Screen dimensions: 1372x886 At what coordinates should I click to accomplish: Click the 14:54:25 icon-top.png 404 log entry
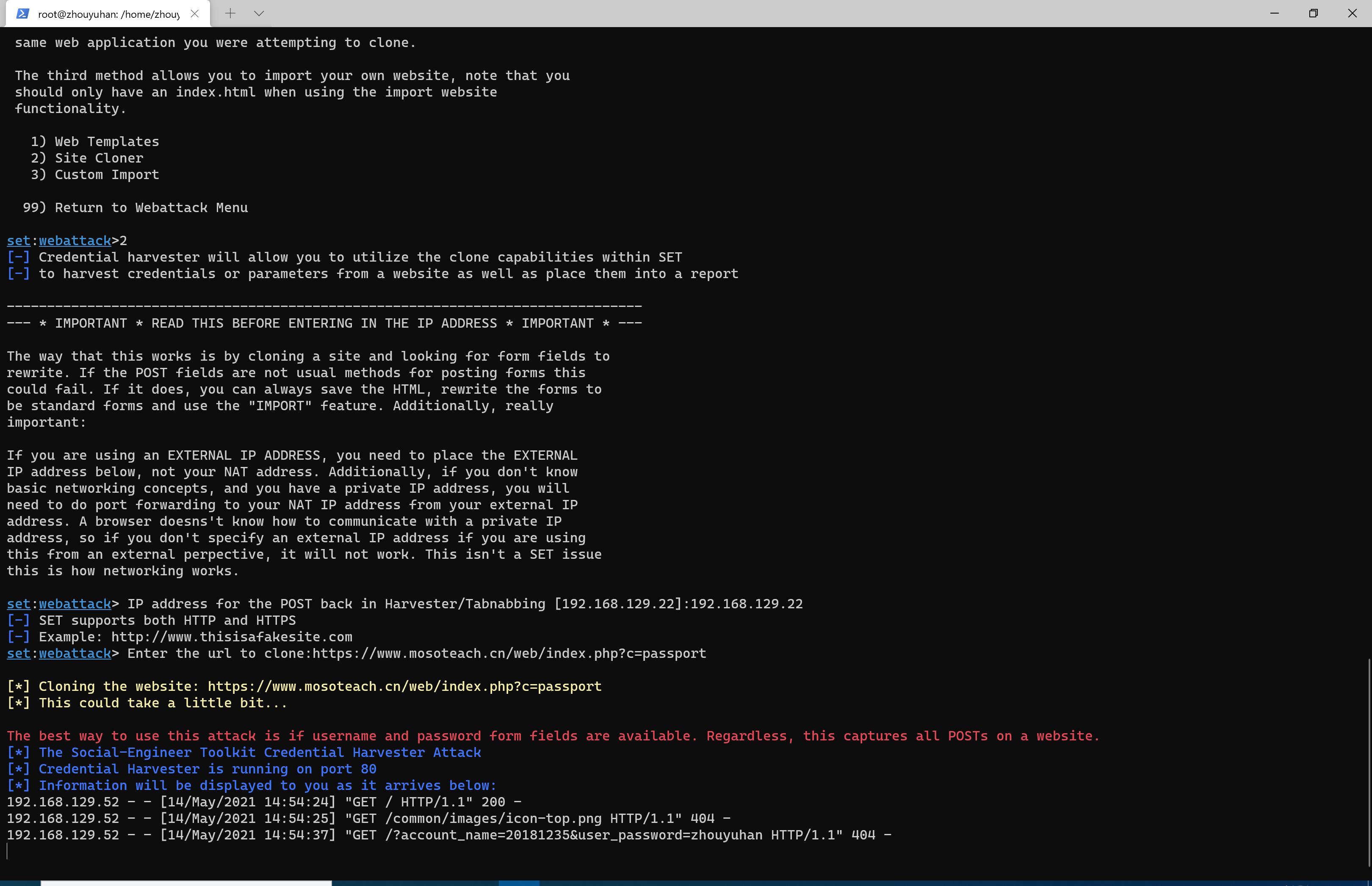point(369,819)
